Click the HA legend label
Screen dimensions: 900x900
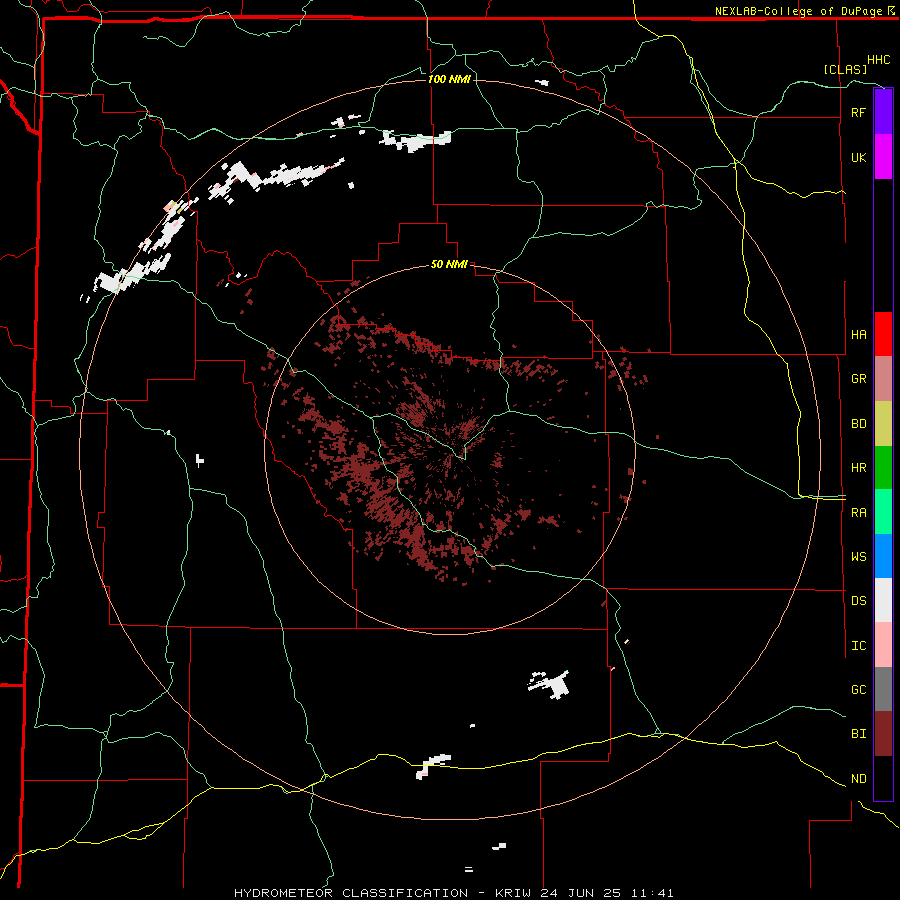click(858, 335)
